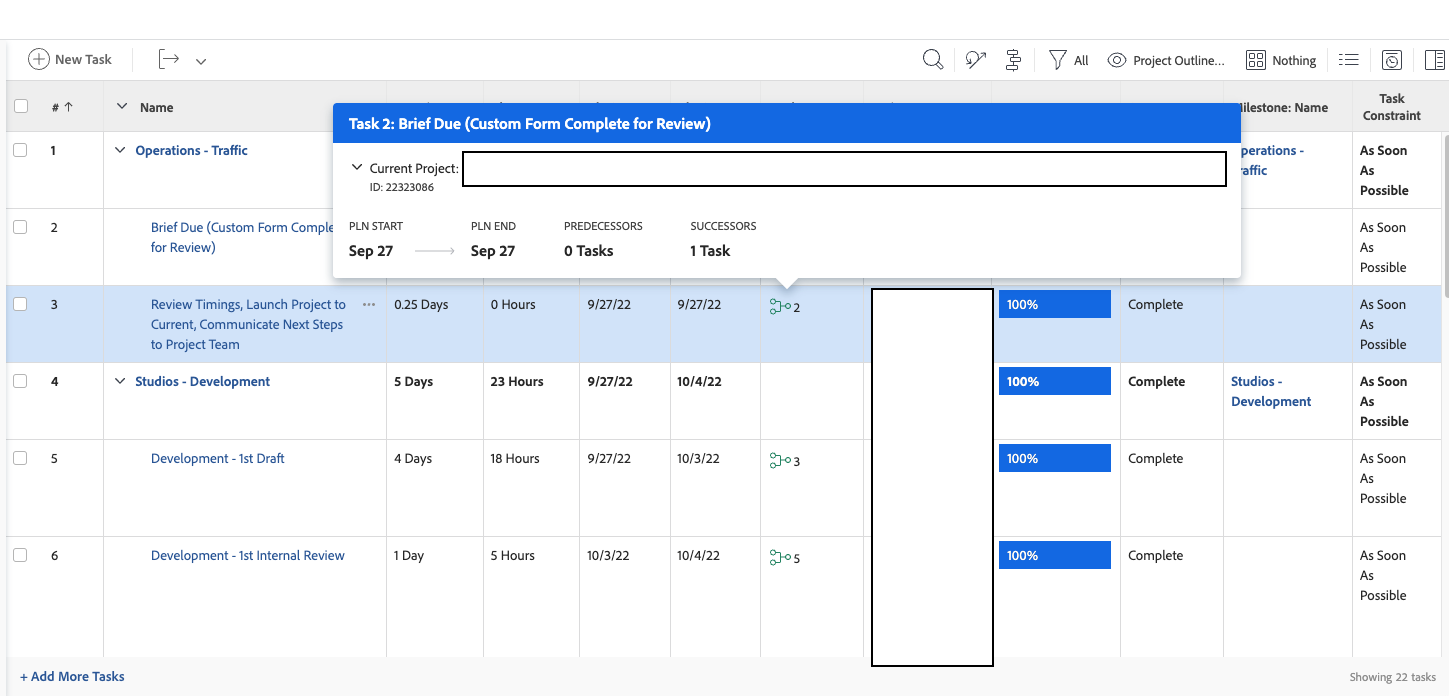Image resolution: width=1449 pixels, height=696 pixels.
Task: Open the search magnifier in the toolbar
Action: (x=932, y=60)
